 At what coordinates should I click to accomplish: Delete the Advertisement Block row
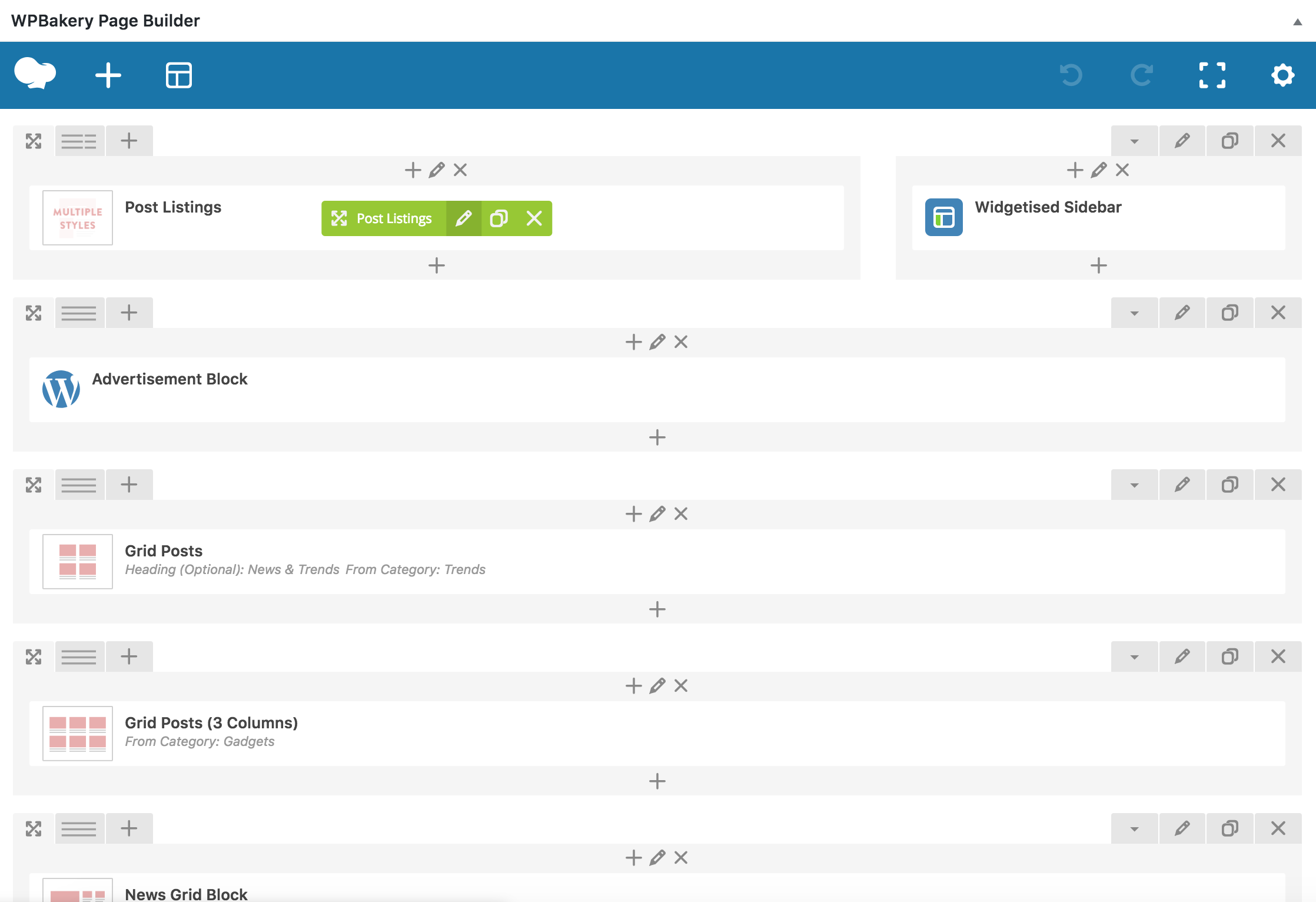[1278, 313]
